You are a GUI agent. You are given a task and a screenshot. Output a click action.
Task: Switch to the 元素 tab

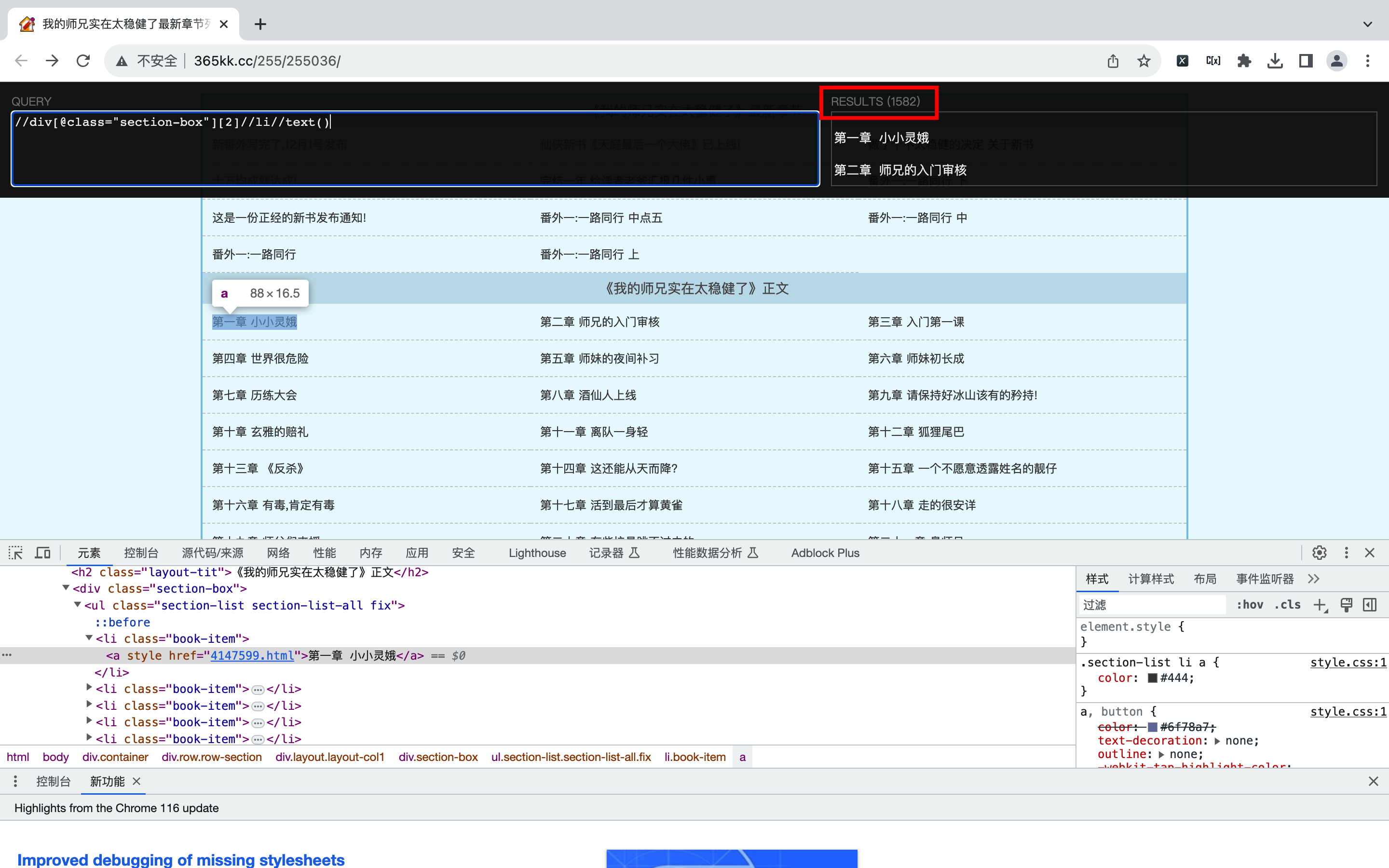coord(89,553)
